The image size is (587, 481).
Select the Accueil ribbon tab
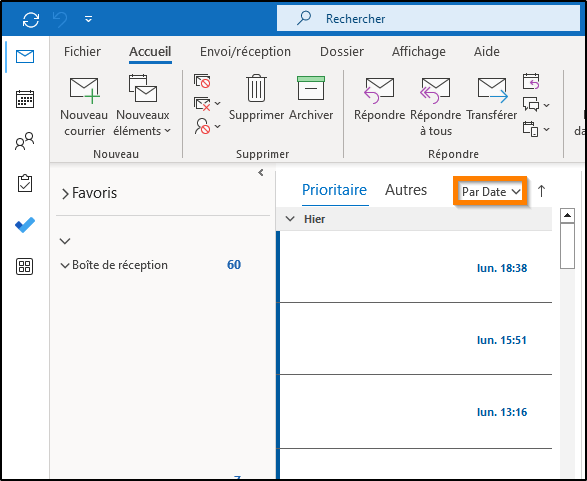pyautogui.click(x=150, y=52)
